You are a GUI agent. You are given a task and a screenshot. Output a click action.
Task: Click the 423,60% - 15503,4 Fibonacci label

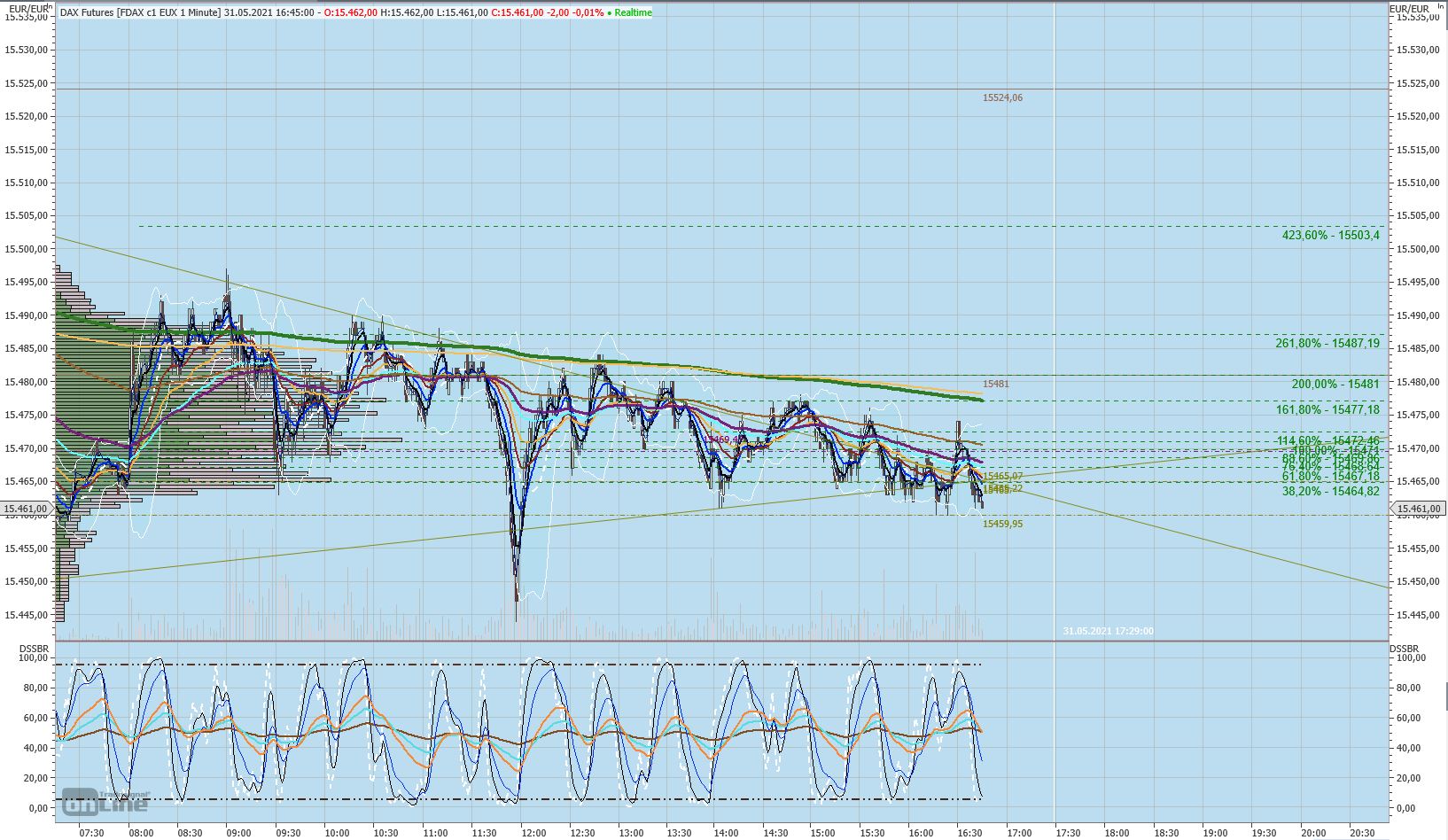[1330, 236]
